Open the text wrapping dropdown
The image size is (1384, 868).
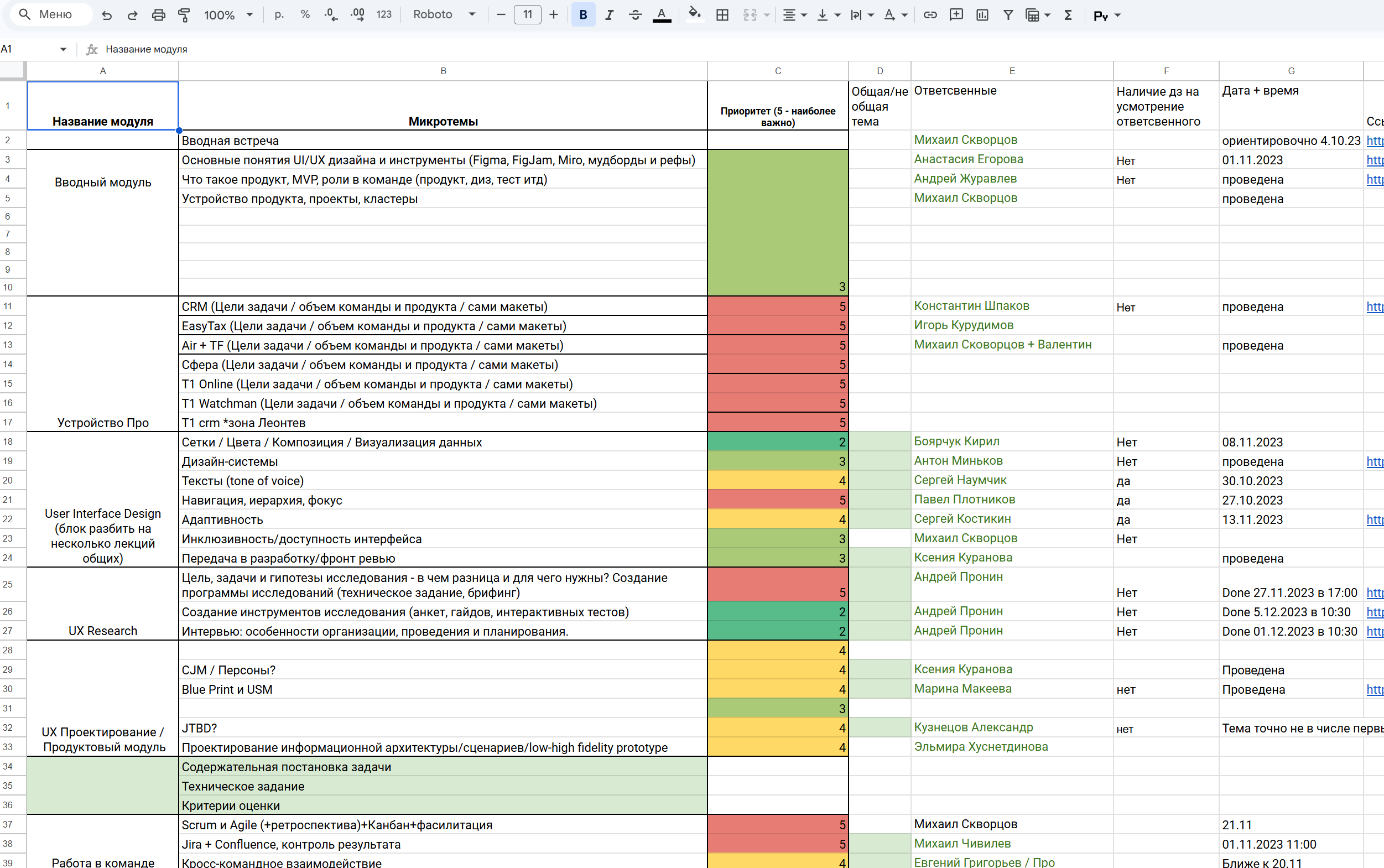pyautogui.click(x=862, y=15)
